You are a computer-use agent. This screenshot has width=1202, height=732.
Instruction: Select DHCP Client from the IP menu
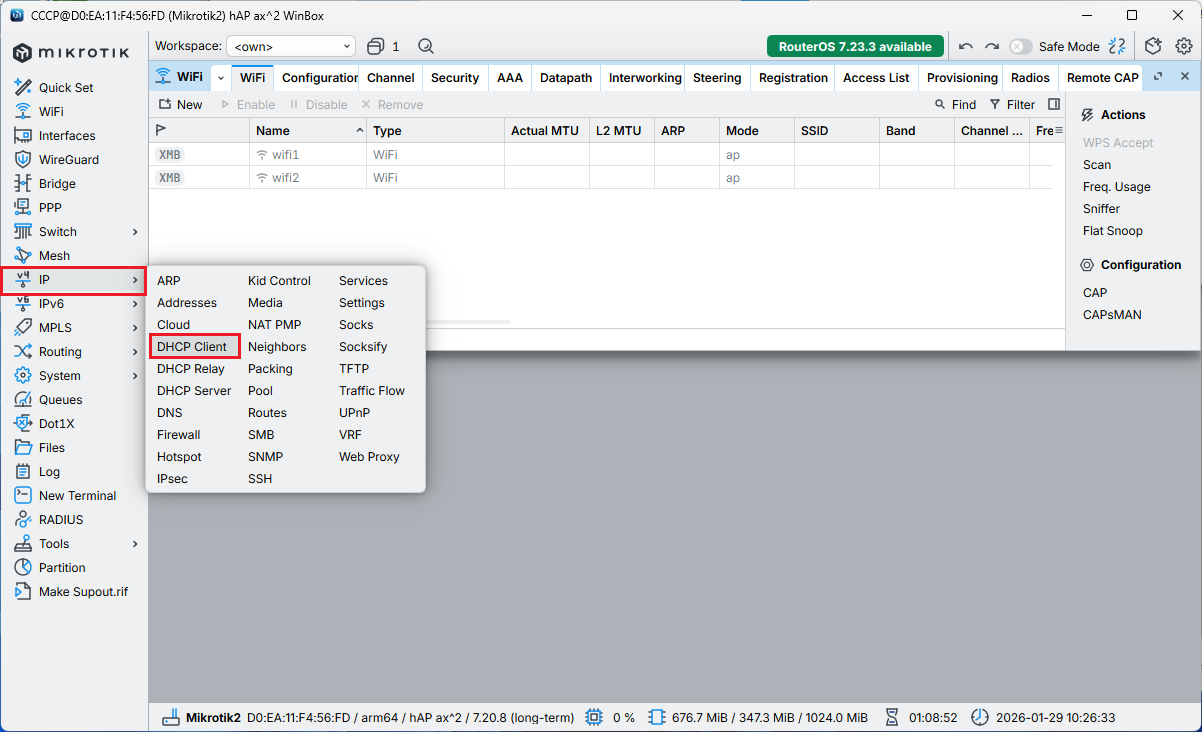pos(192,347)
